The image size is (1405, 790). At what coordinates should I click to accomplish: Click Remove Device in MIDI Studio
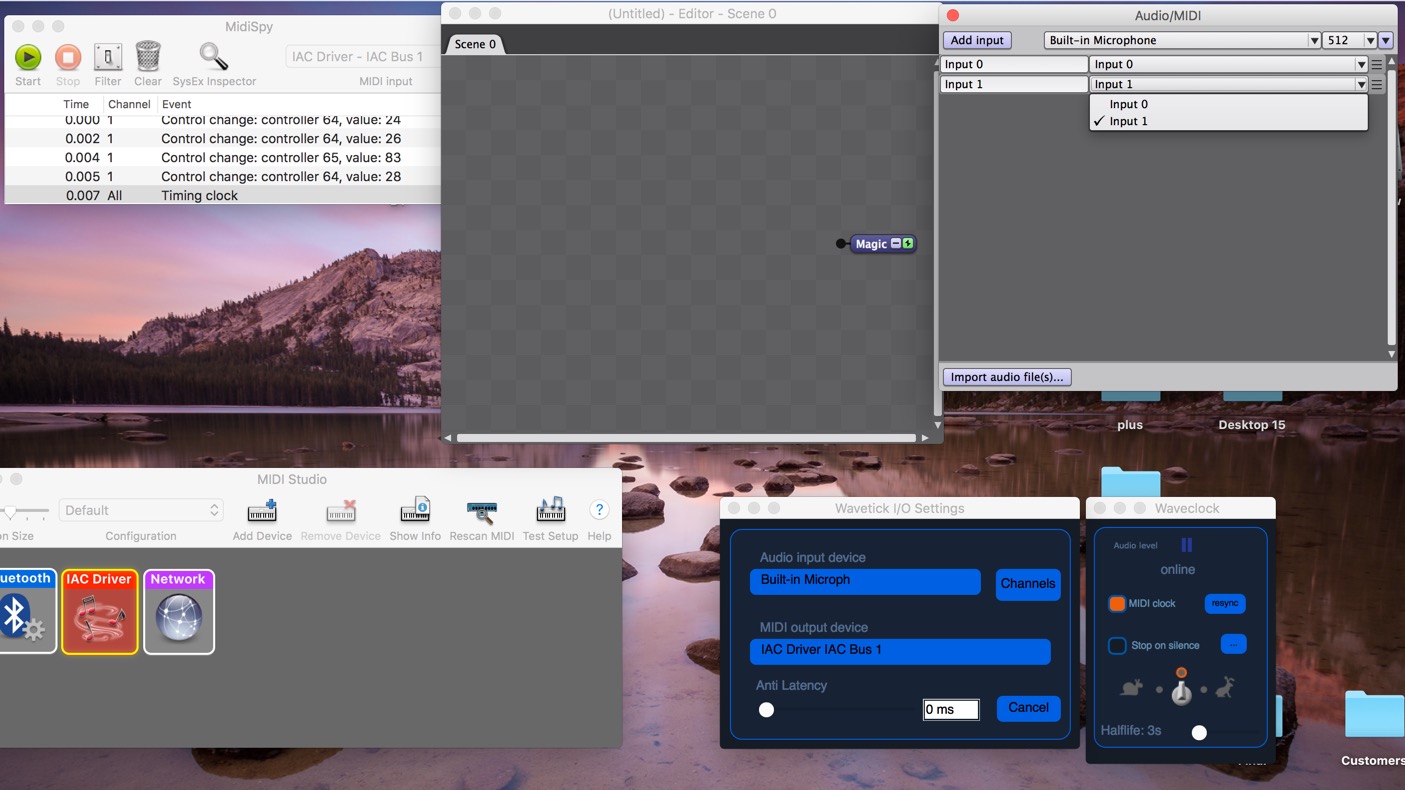click(x=341, y=511)
